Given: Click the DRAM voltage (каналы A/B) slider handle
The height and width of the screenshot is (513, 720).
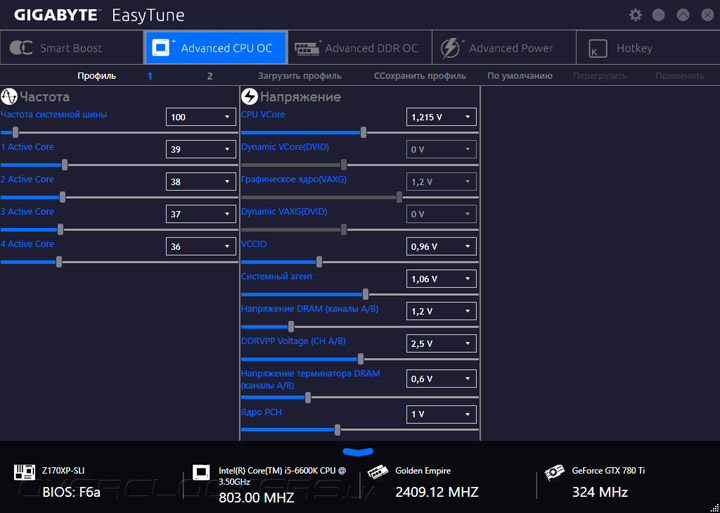Looking at the screenshot, I should click(x=291, y=327).
